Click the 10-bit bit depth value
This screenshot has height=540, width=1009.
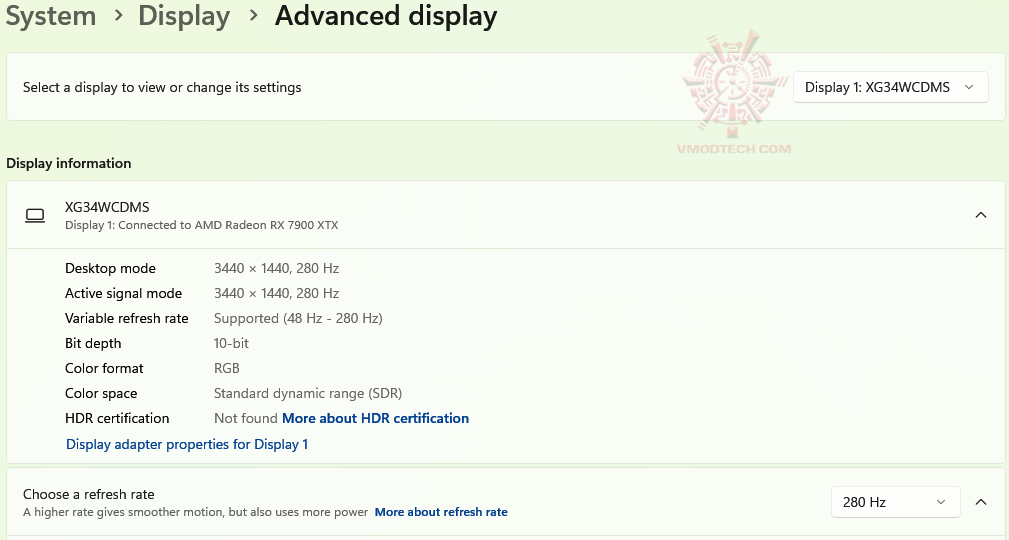coord(231,343)
